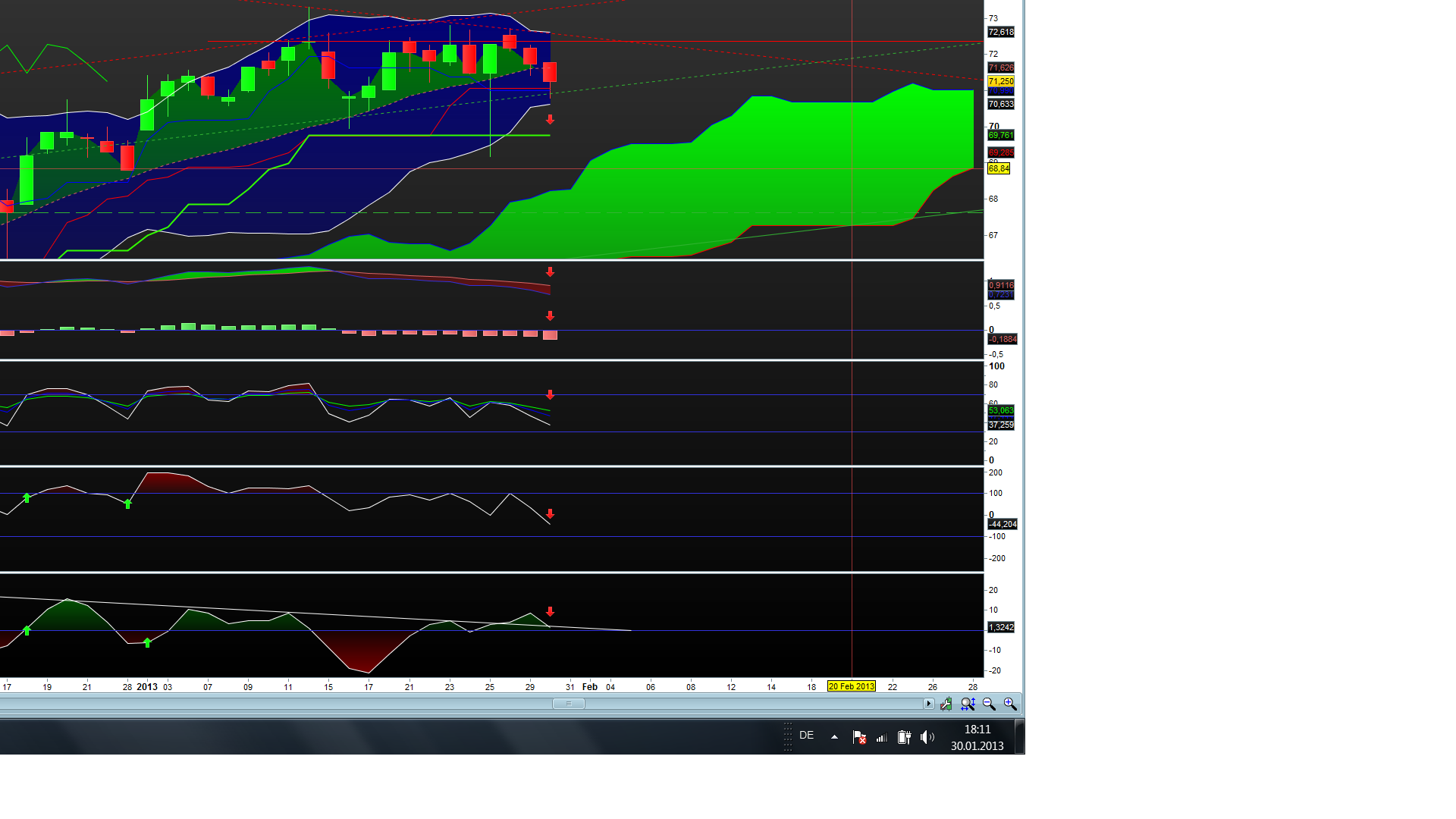Click the scrollbar right arrow button
Screen dimensions: 1456x819
tap(928, 704)
